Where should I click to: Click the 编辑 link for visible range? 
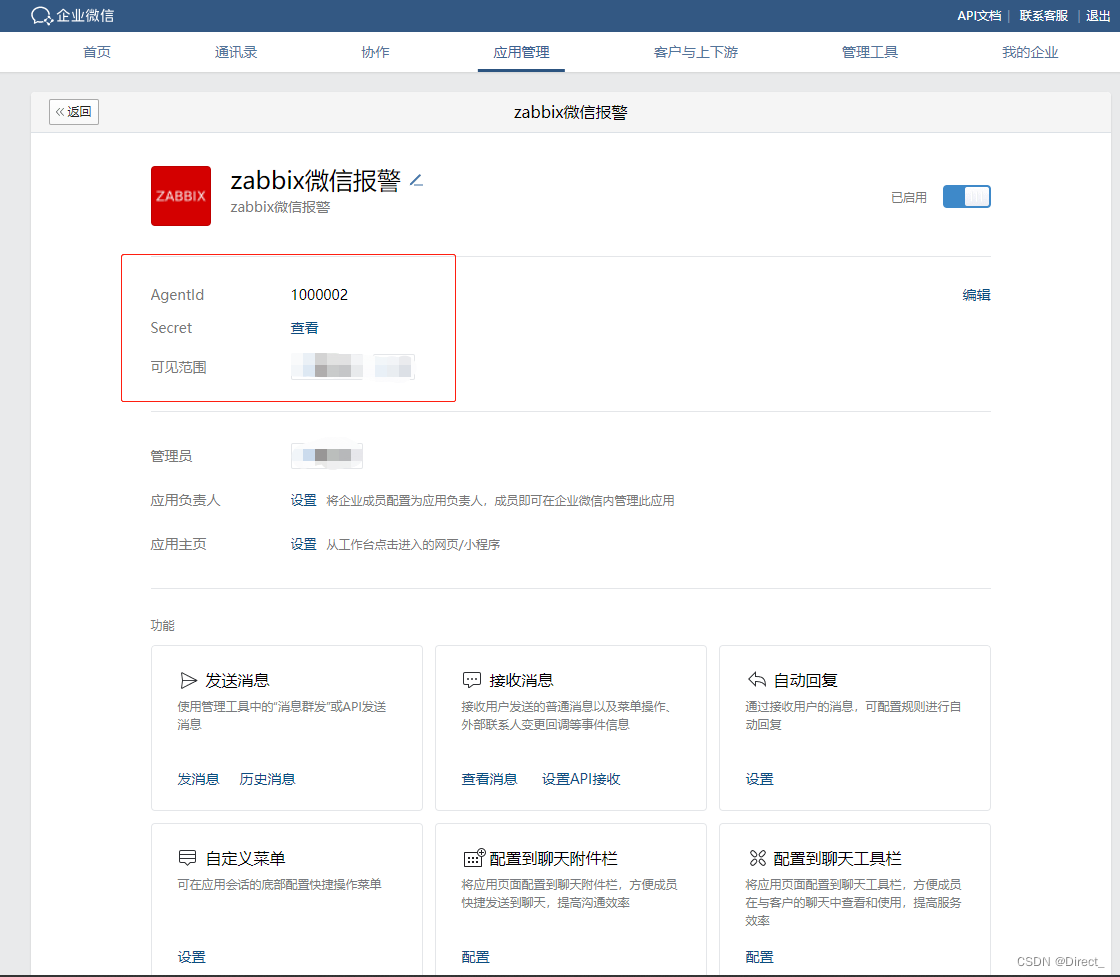(976, 295)
